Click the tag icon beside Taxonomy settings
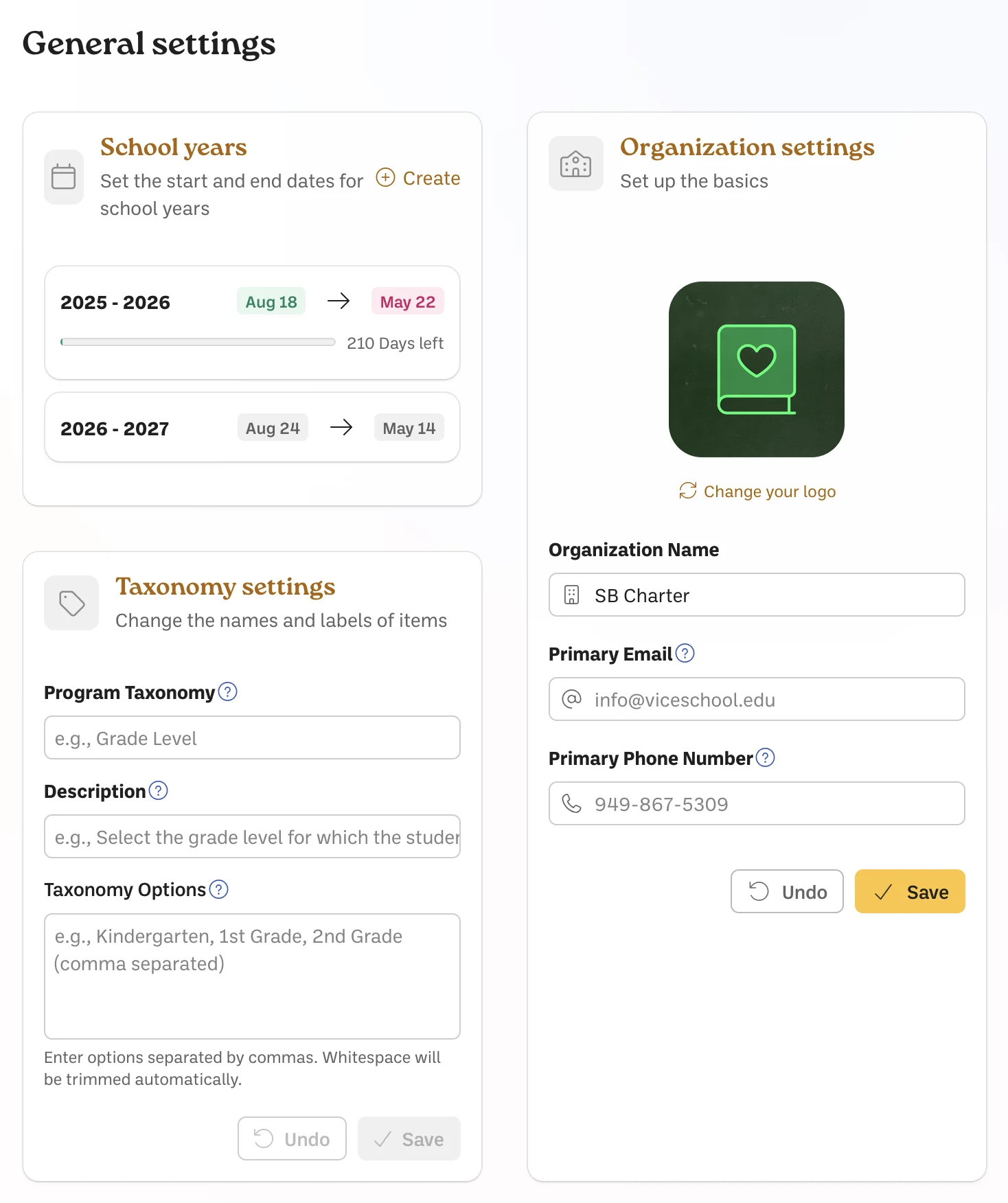 pos(71,603)
